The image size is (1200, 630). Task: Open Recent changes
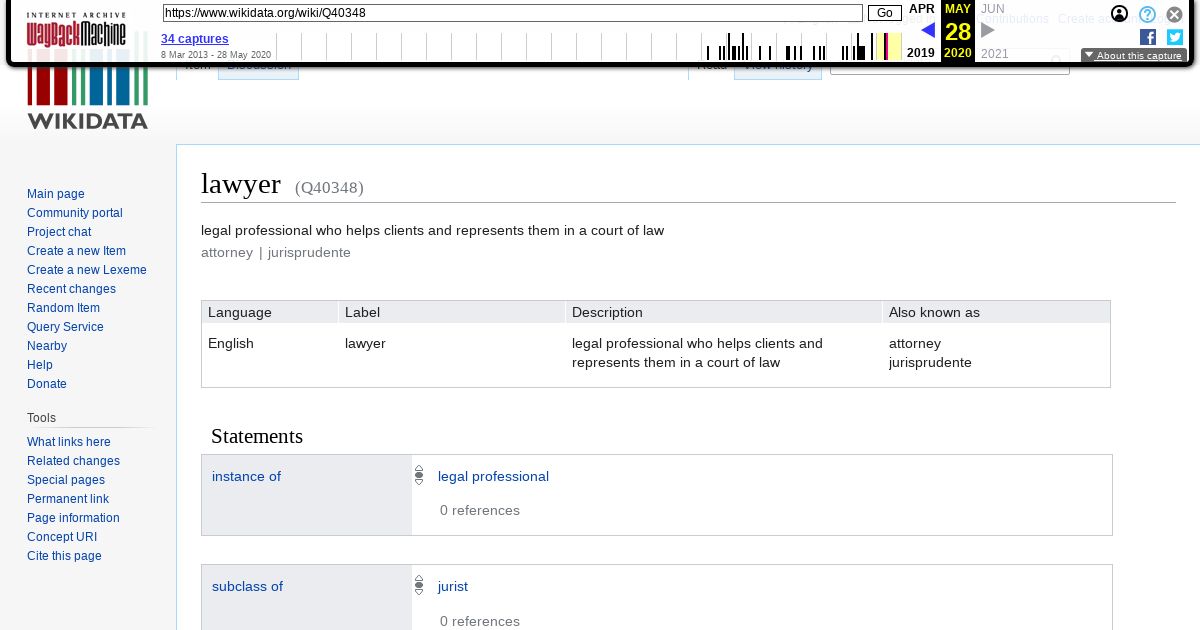point(71,289)
